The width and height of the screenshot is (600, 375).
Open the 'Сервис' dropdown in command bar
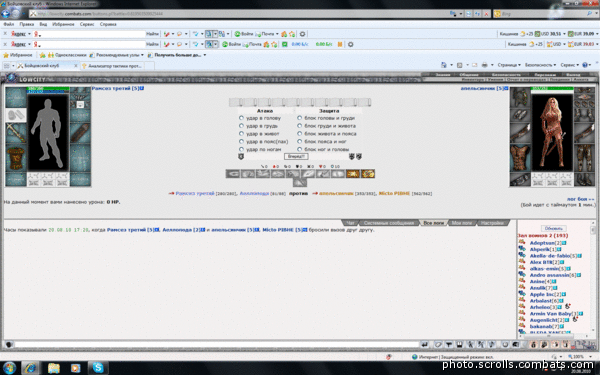point(570,65)
